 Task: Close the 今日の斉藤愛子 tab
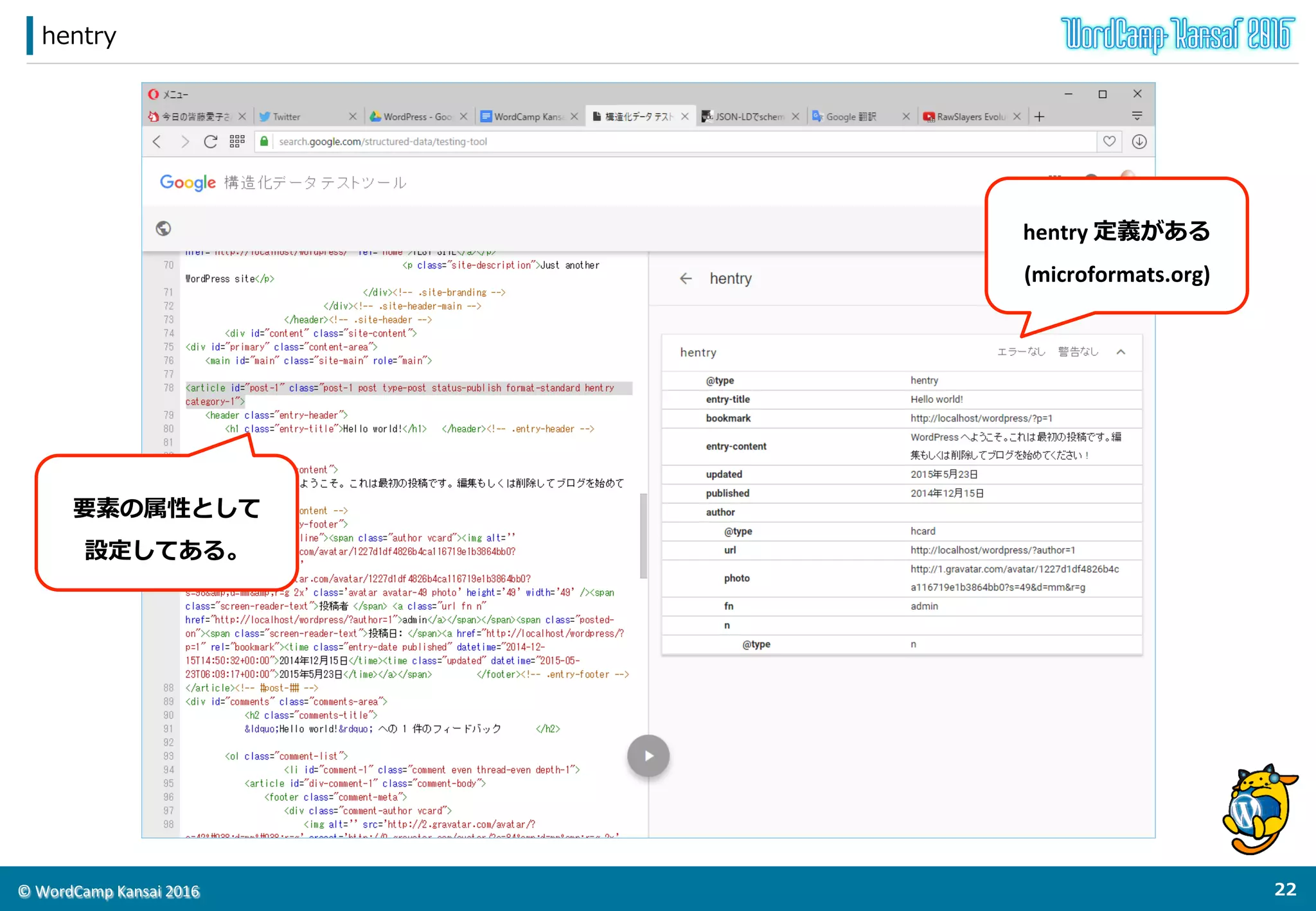point(242,116)
